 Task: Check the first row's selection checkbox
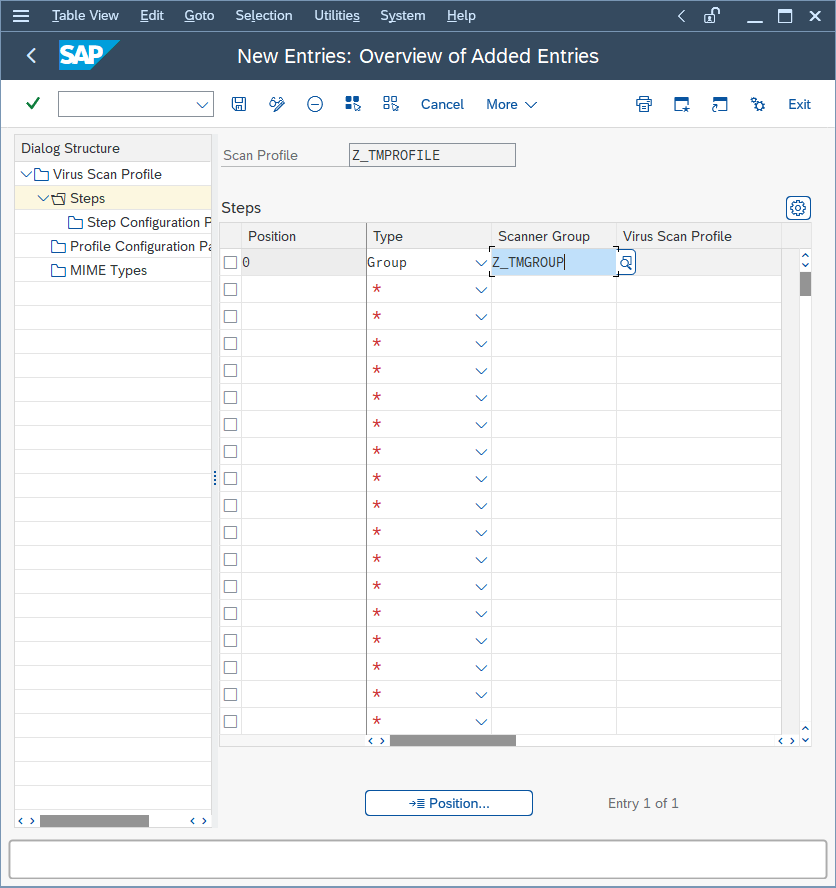(x=229, y=261)
